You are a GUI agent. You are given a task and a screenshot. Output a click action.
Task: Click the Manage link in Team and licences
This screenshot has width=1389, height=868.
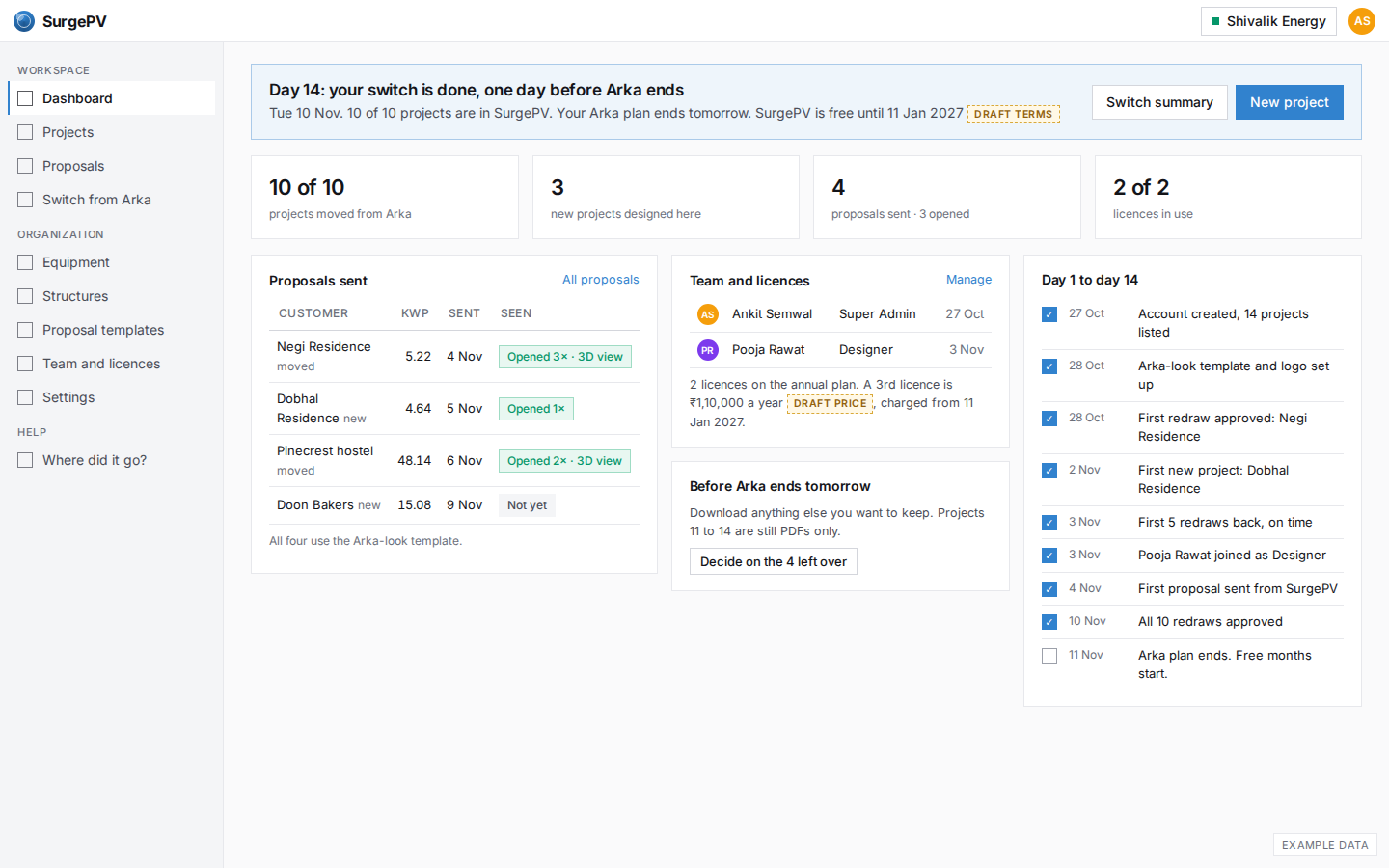[x=968, y=280]
